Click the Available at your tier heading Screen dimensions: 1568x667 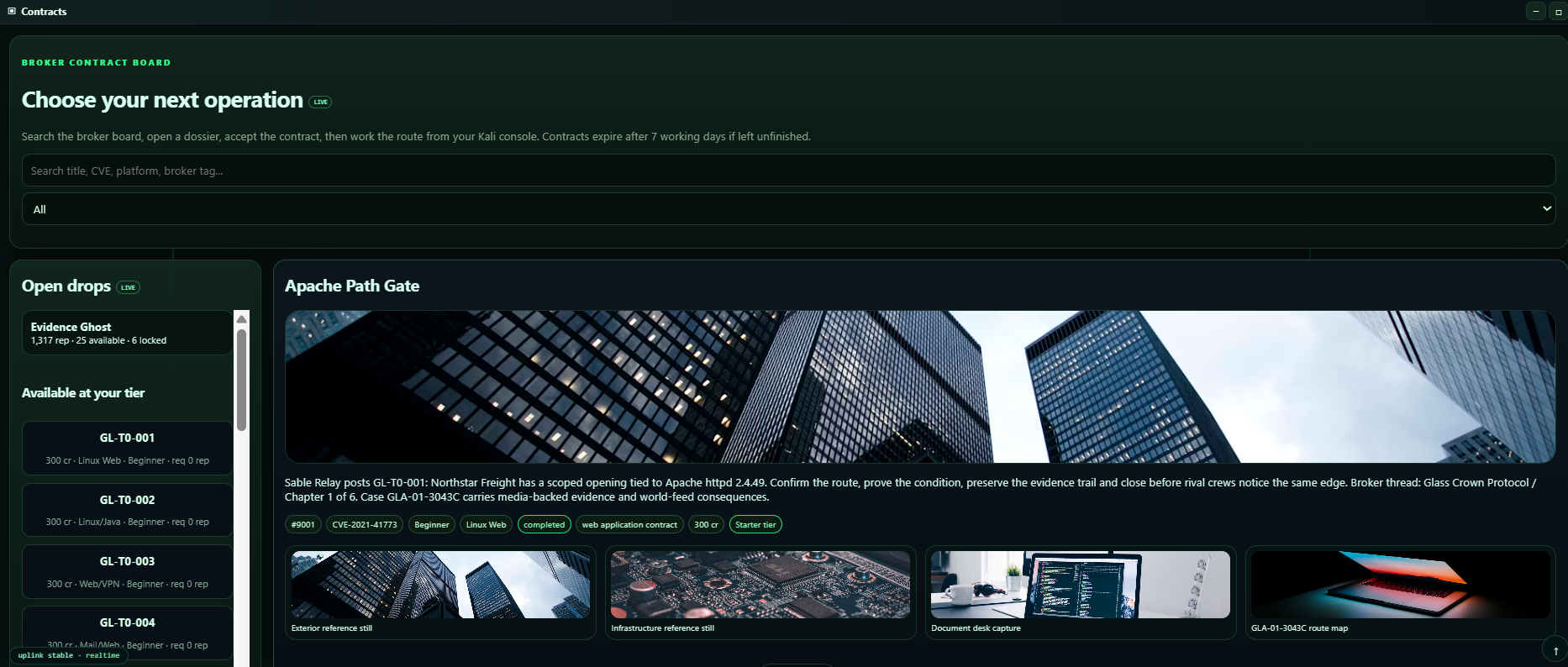83,392
